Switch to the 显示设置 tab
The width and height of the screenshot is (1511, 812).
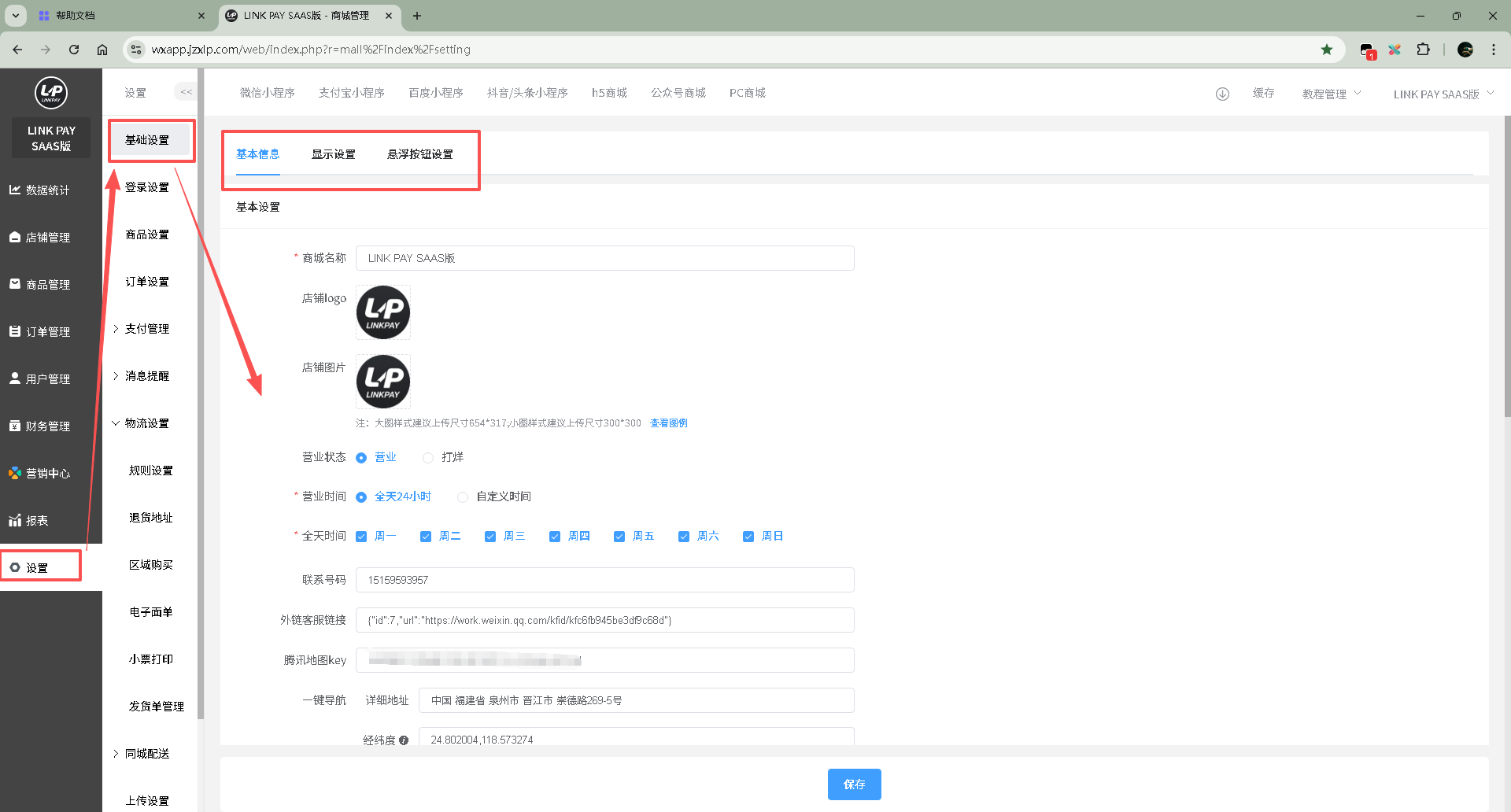[x=333, y=154]
